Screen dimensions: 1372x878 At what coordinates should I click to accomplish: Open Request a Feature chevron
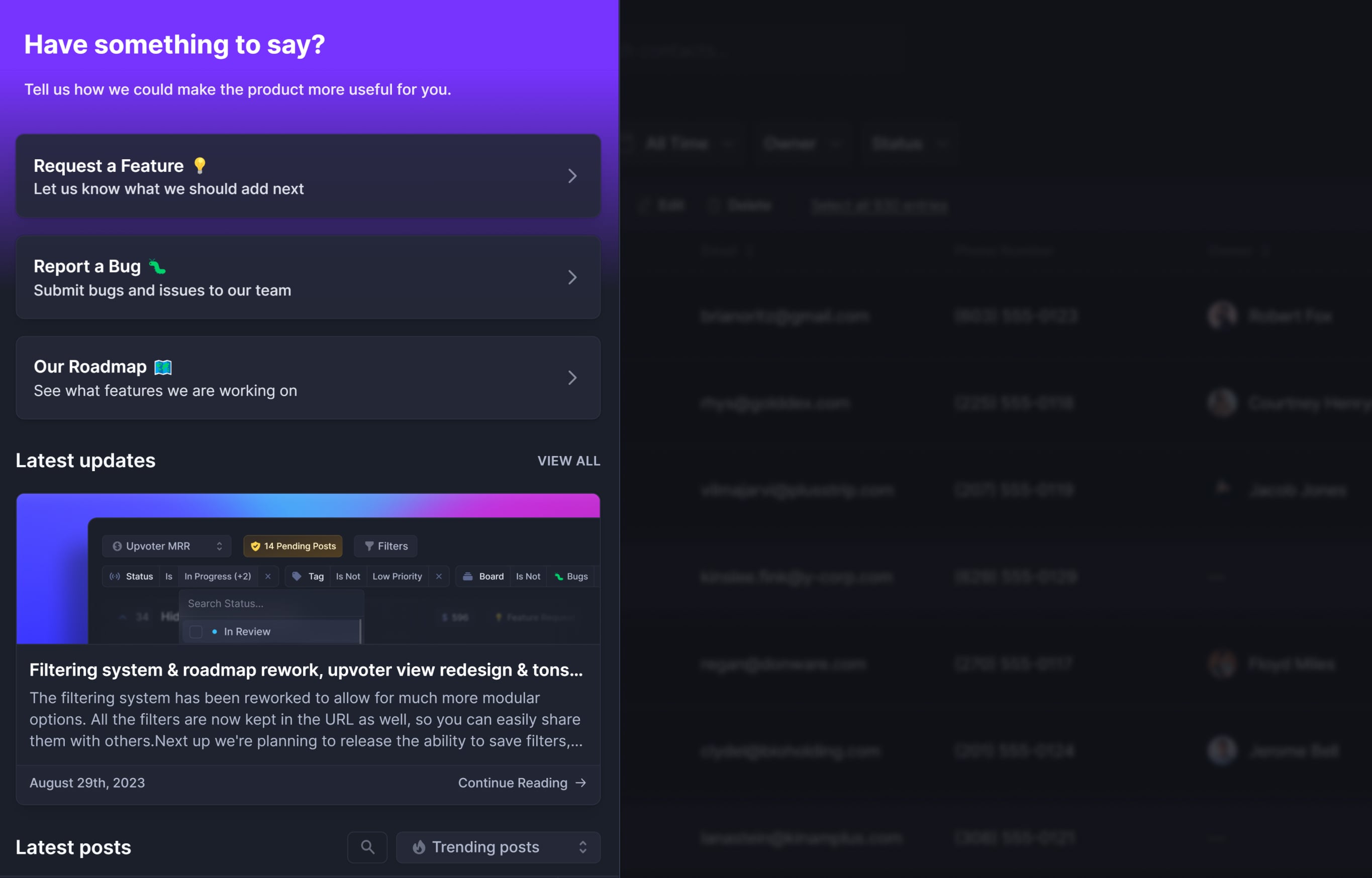coord(572,176)
